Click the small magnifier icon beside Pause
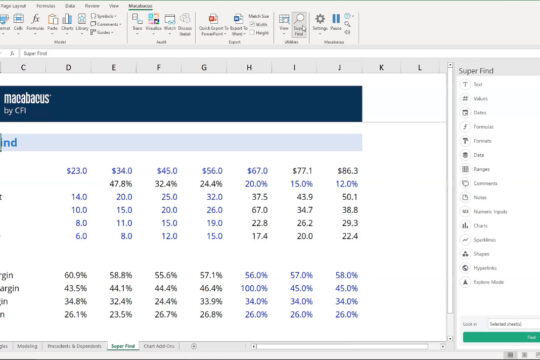This screenshot has height=360, width=540. point(347,24)
